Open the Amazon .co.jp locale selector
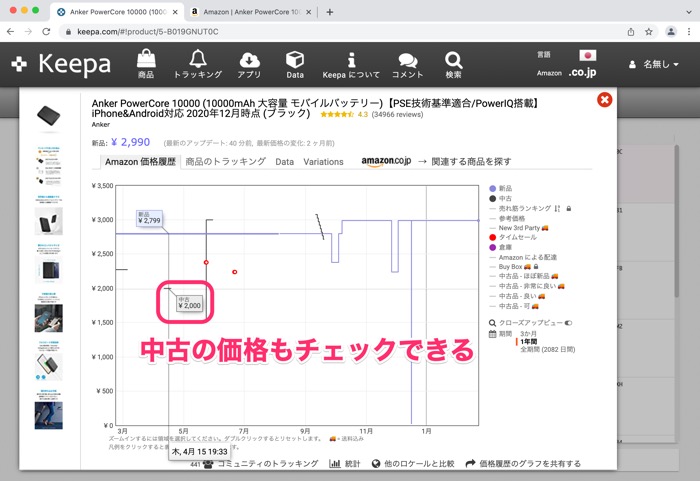 point(583,72)
